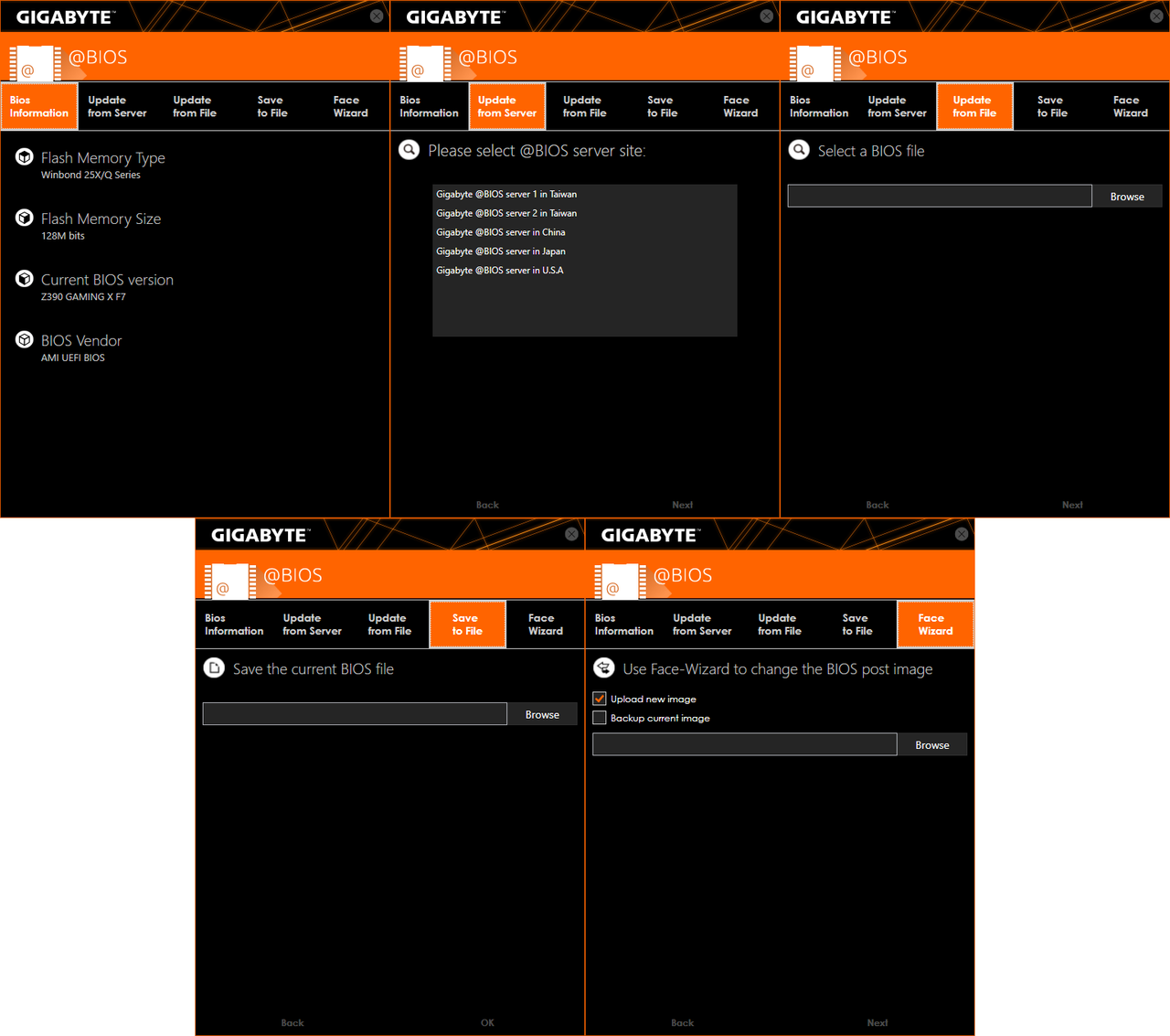The image size is (1170, 1036).
Task: Click the highlighted Face Wizard tab
Action: [935, 625]
